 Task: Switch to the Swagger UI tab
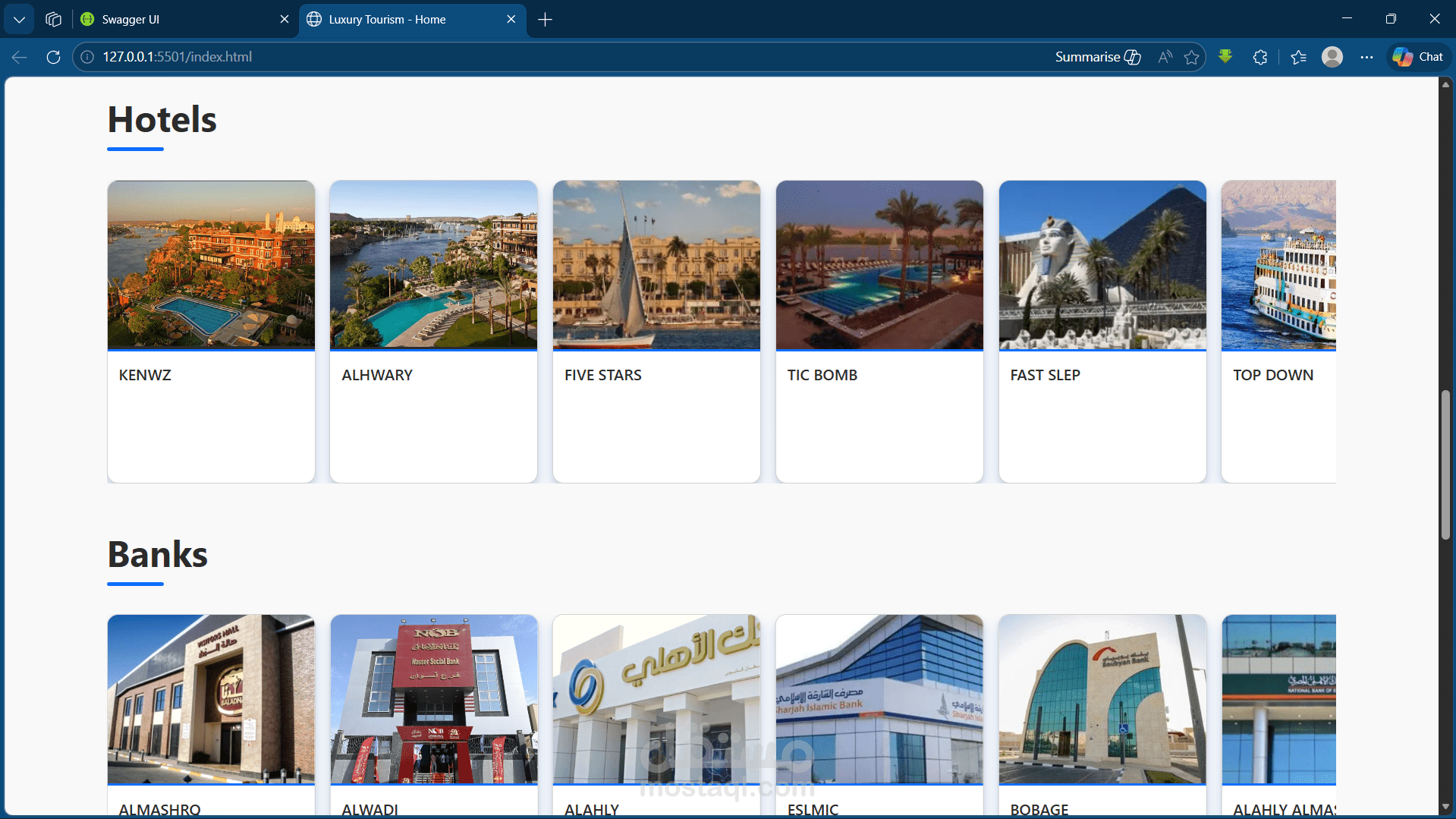pyautogui.click(x=185, y=20)
